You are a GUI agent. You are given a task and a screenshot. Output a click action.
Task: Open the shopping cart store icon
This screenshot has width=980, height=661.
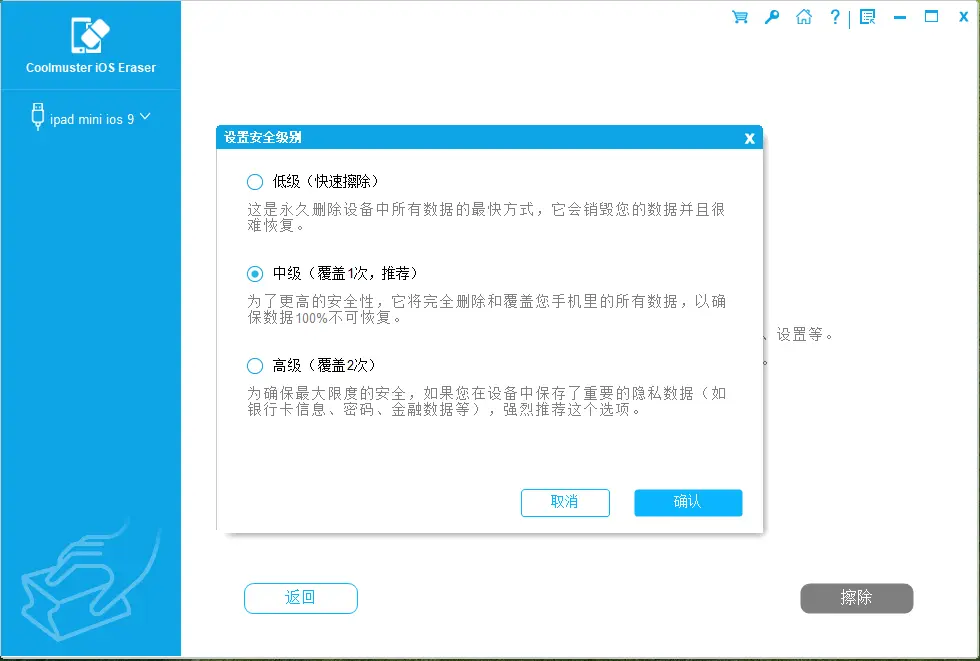coord(739,17)
